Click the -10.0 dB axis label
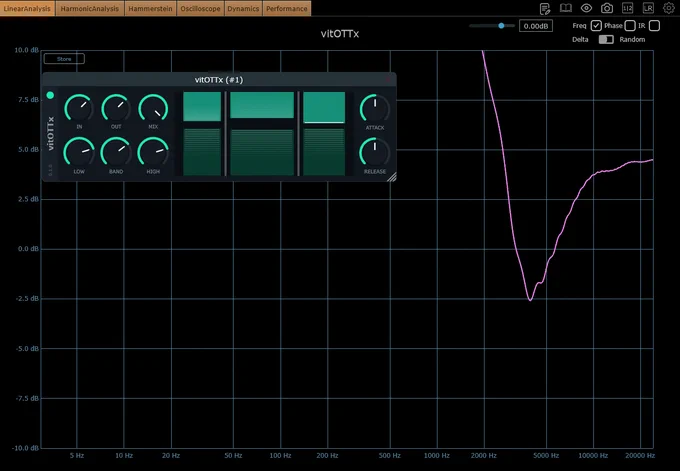 tap(25, 448)
